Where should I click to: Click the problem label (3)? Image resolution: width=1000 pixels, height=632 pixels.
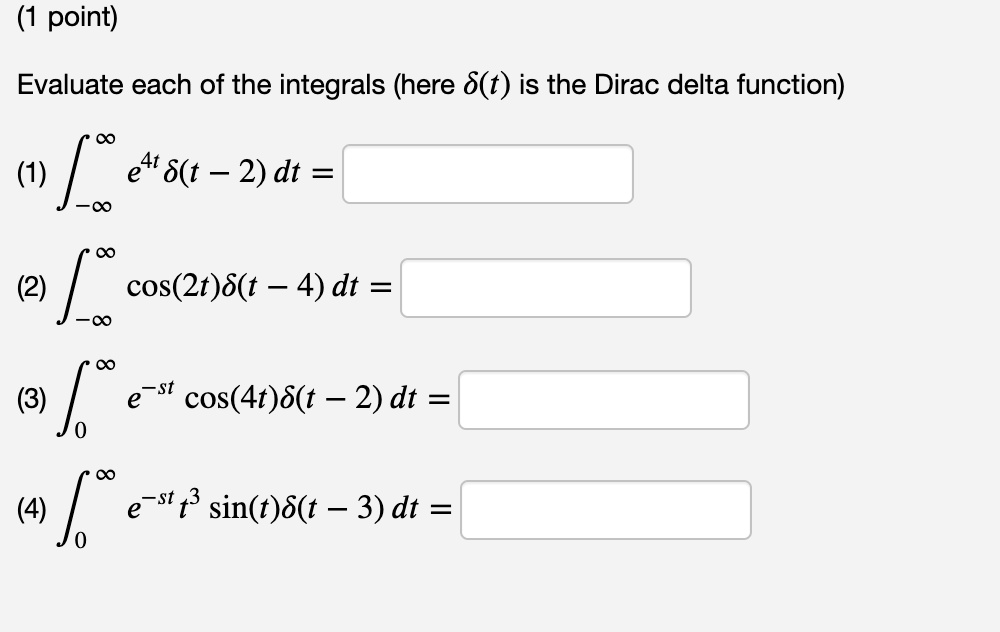[x=33, y=398]
